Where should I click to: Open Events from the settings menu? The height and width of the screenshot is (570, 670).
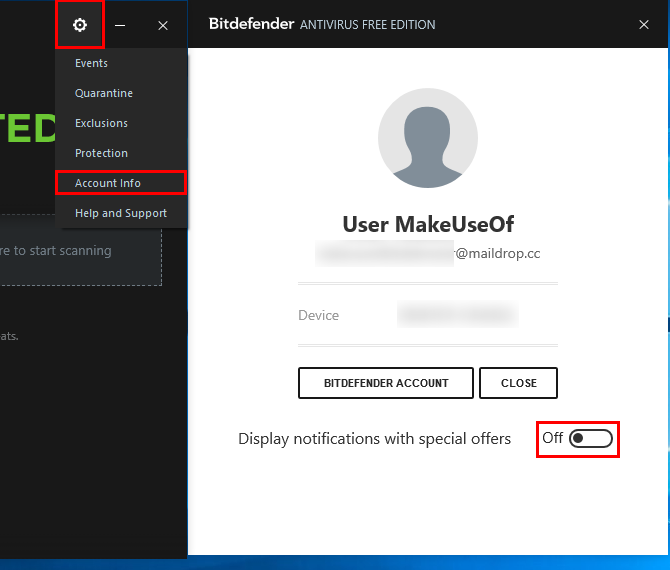click(x=91, y=63)
